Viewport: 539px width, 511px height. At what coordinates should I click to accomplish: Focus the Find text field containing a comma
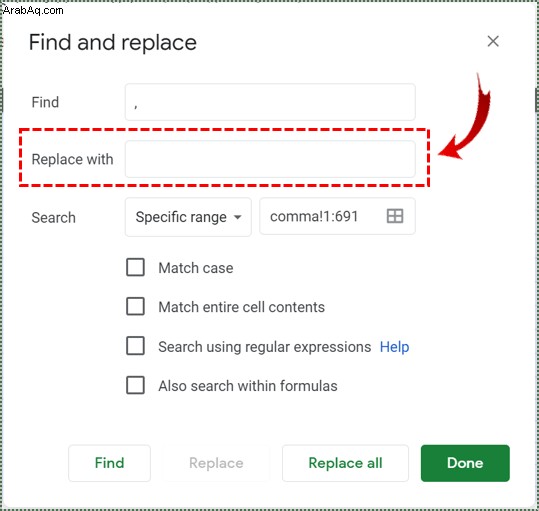(270, 102)
